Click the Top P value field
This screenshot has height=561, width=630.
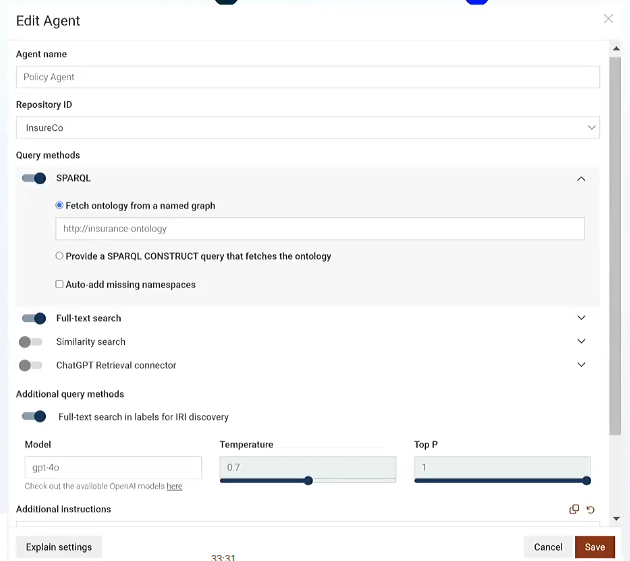pyautogui.click(x=502, y=467)
